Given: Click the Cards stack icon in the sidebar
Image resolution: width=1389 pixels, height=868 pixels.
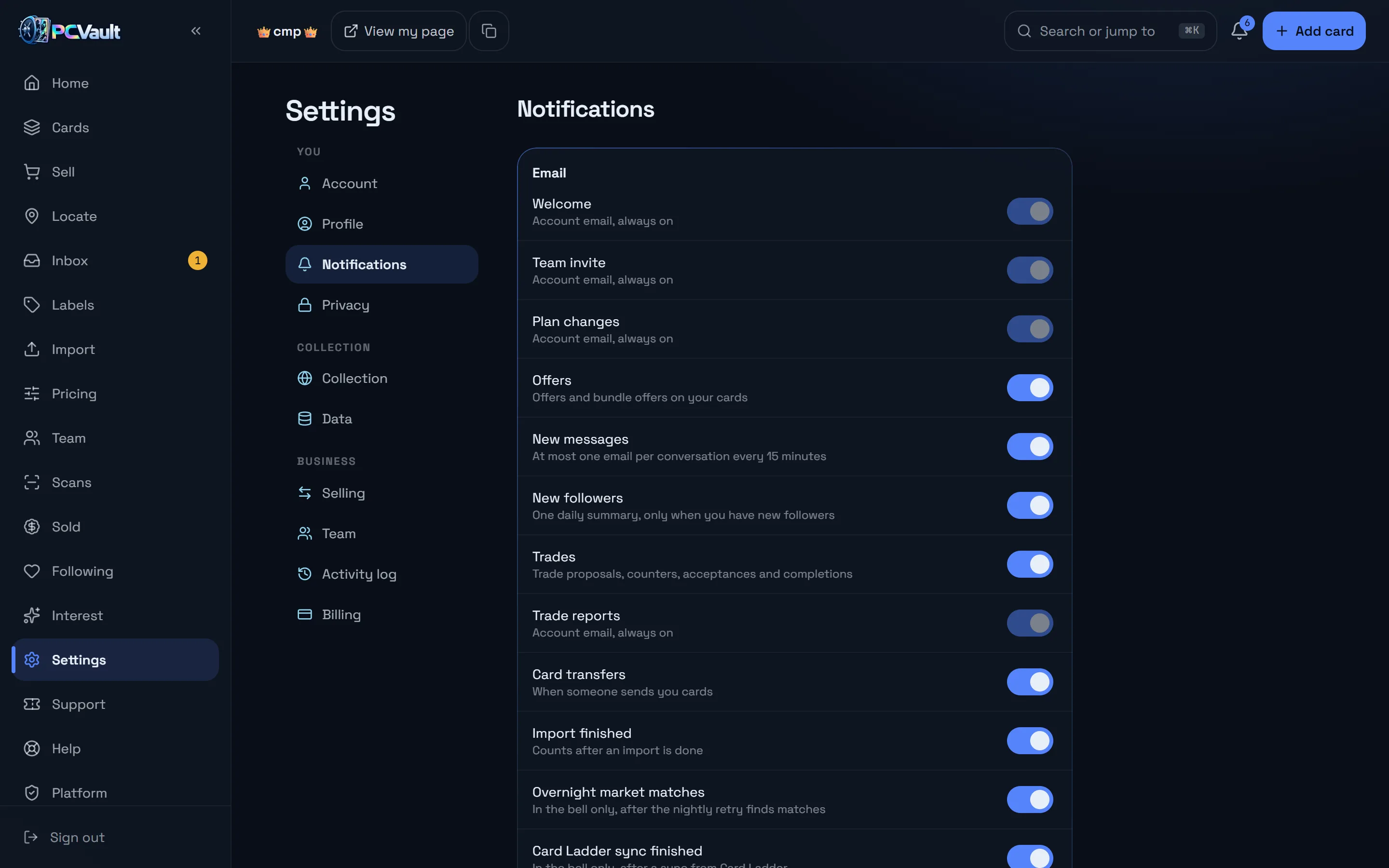Looking at the screenshot, I should 31,127.
